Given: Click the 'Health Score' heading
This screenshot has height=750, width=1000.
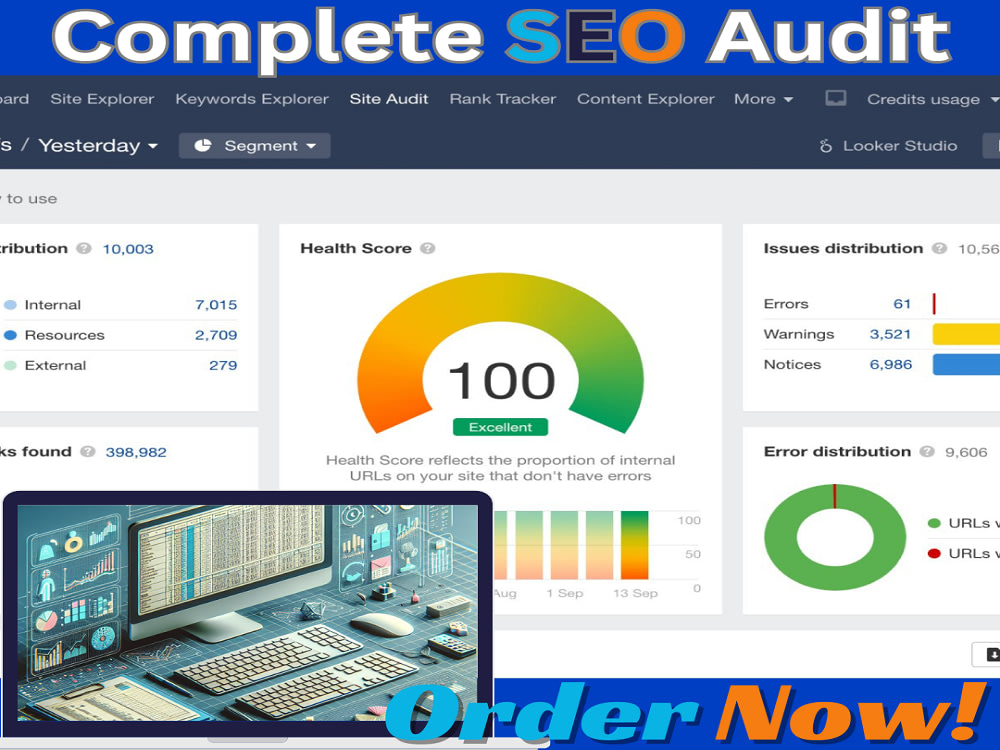Looking at the screenshot, I should click(x=356, y=248).
